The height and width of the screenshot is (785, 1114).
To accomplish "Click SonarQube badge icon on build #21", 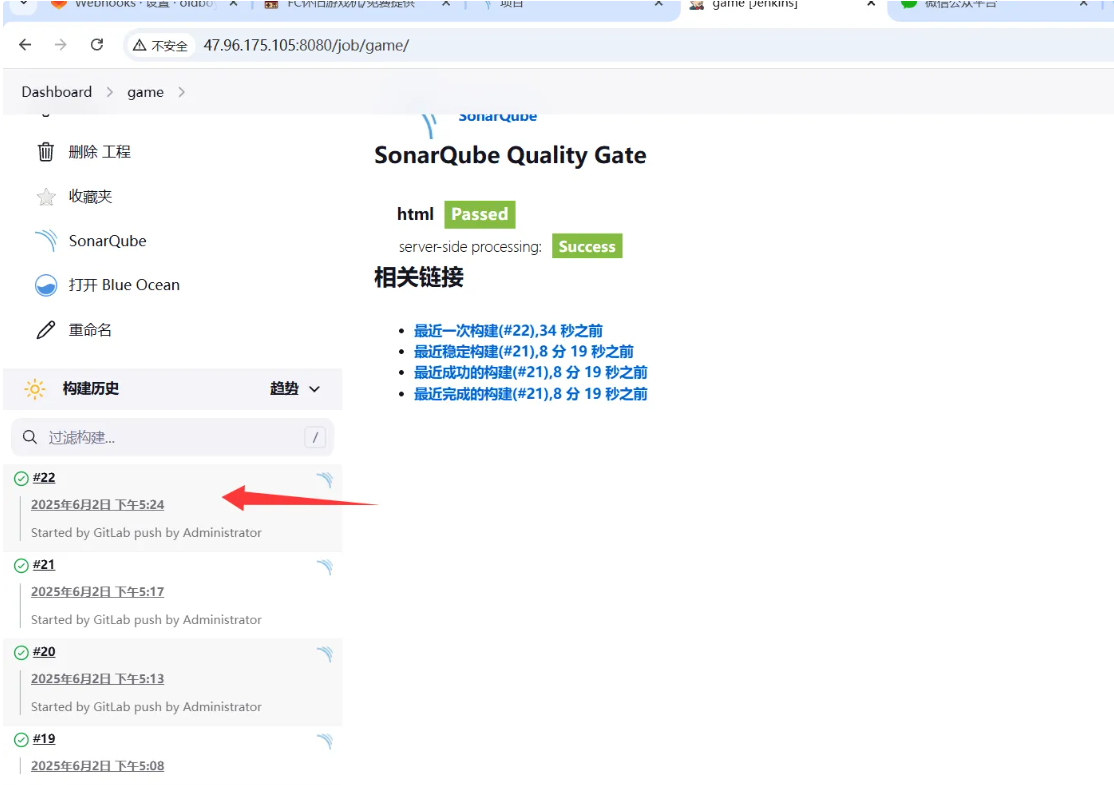I will 325,567.
